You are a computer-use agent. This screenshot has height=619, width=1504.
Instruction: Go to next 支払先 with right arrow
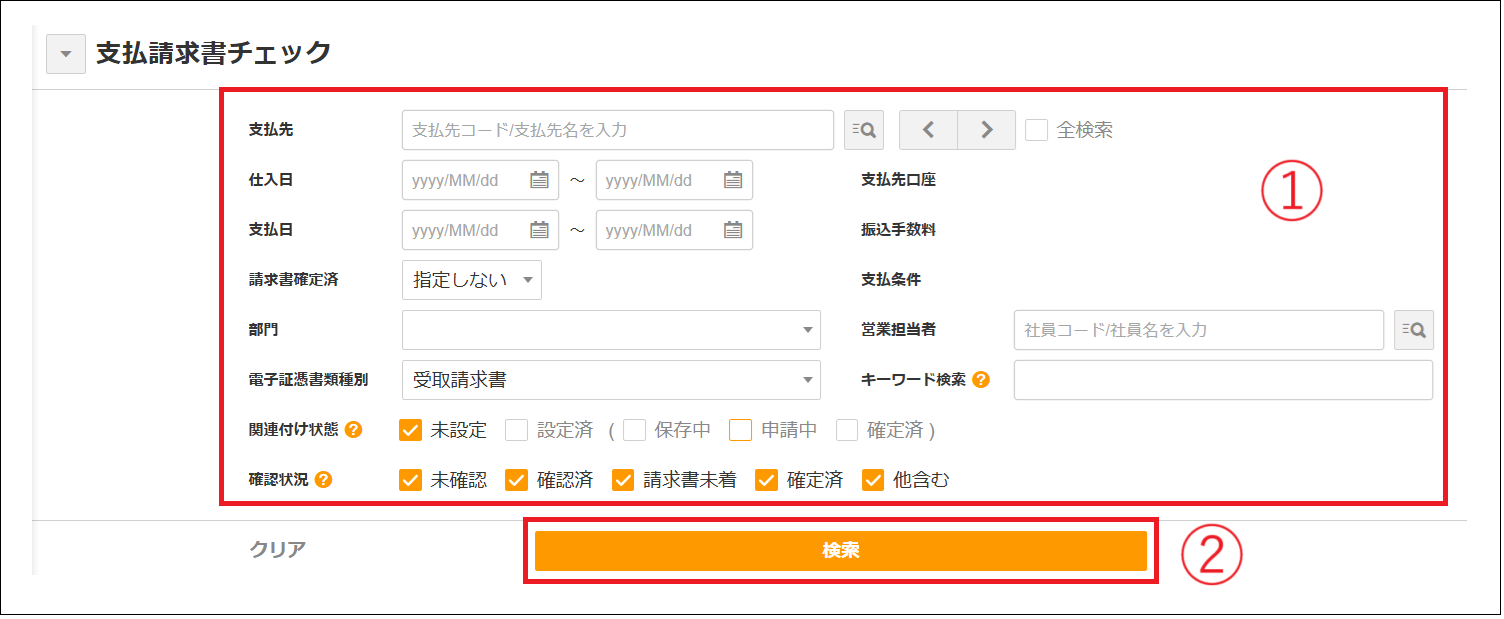tap(986, 130)
